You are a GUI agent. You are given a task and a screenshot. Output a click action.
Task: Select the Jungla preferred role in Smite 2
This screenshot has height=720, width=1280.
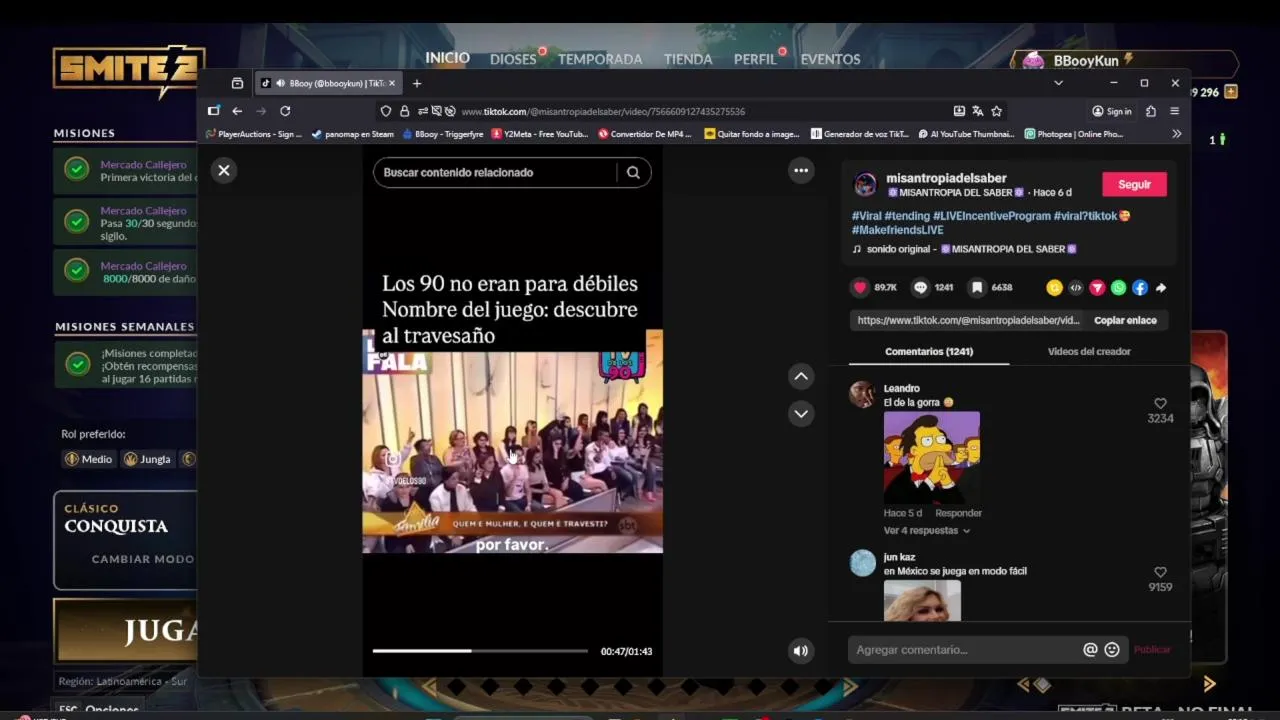point(147,459)
